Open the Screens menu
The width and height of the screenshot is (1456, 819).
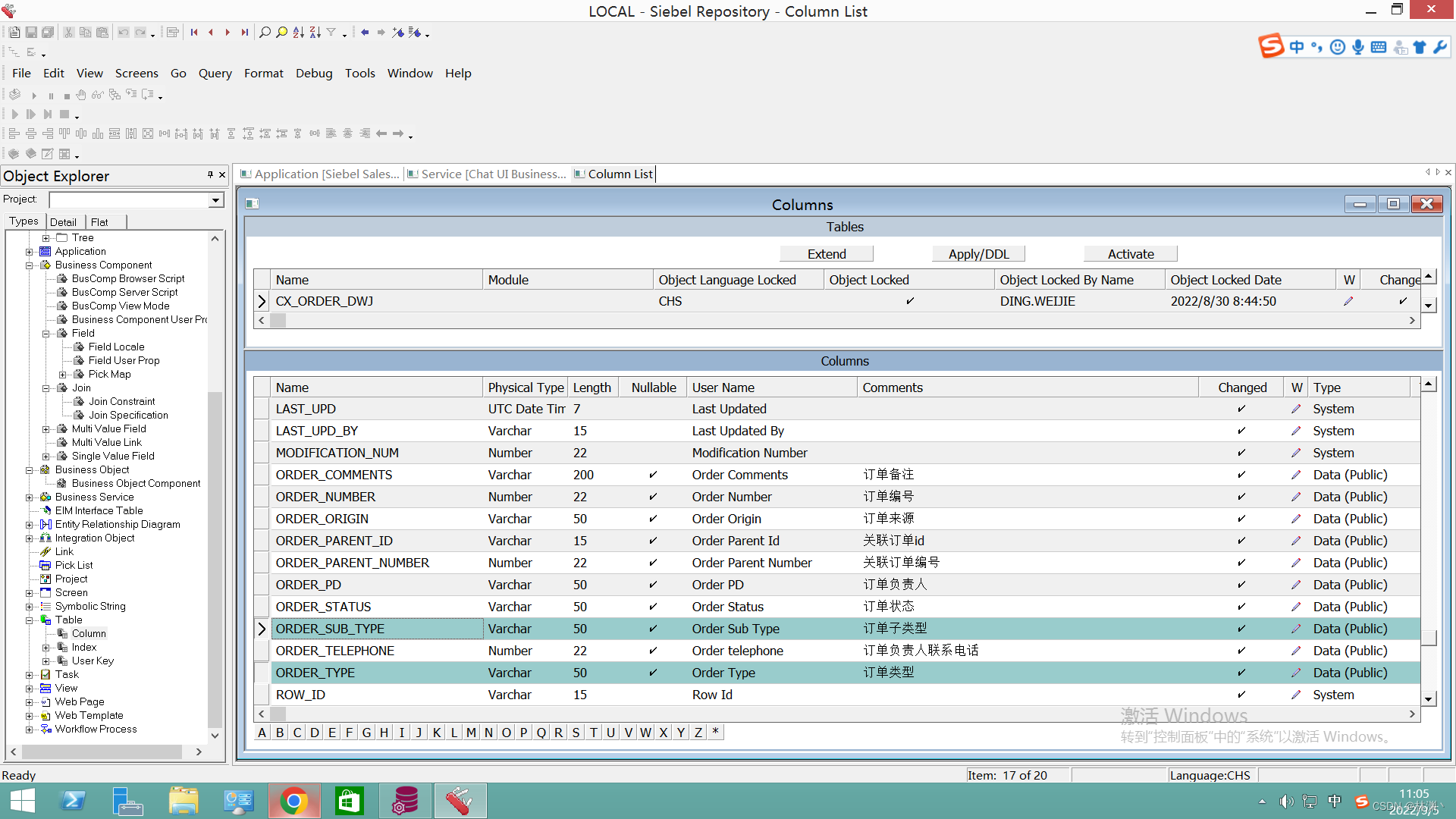(x=136, y=74)
